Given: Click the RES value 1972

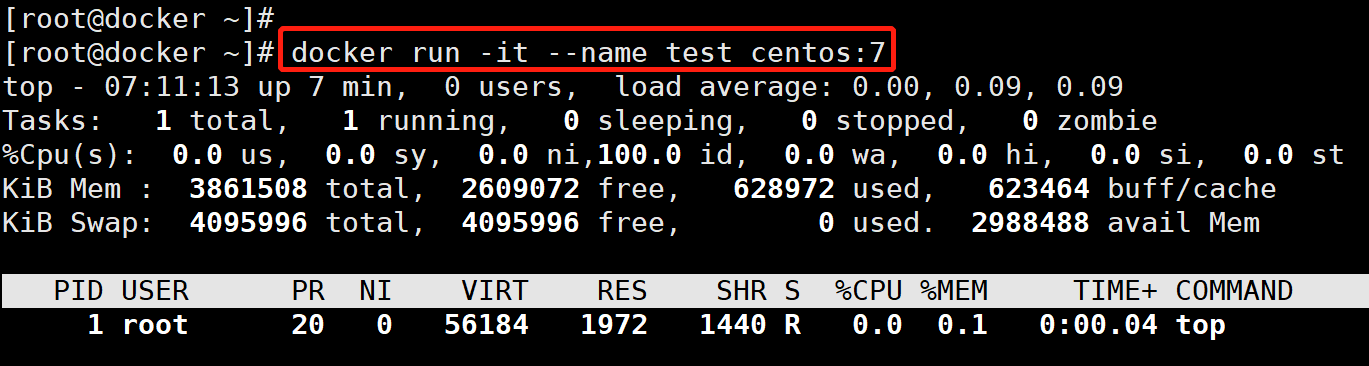Looking at the screenshot, I should pyautogui.click(x=613, y=325).
